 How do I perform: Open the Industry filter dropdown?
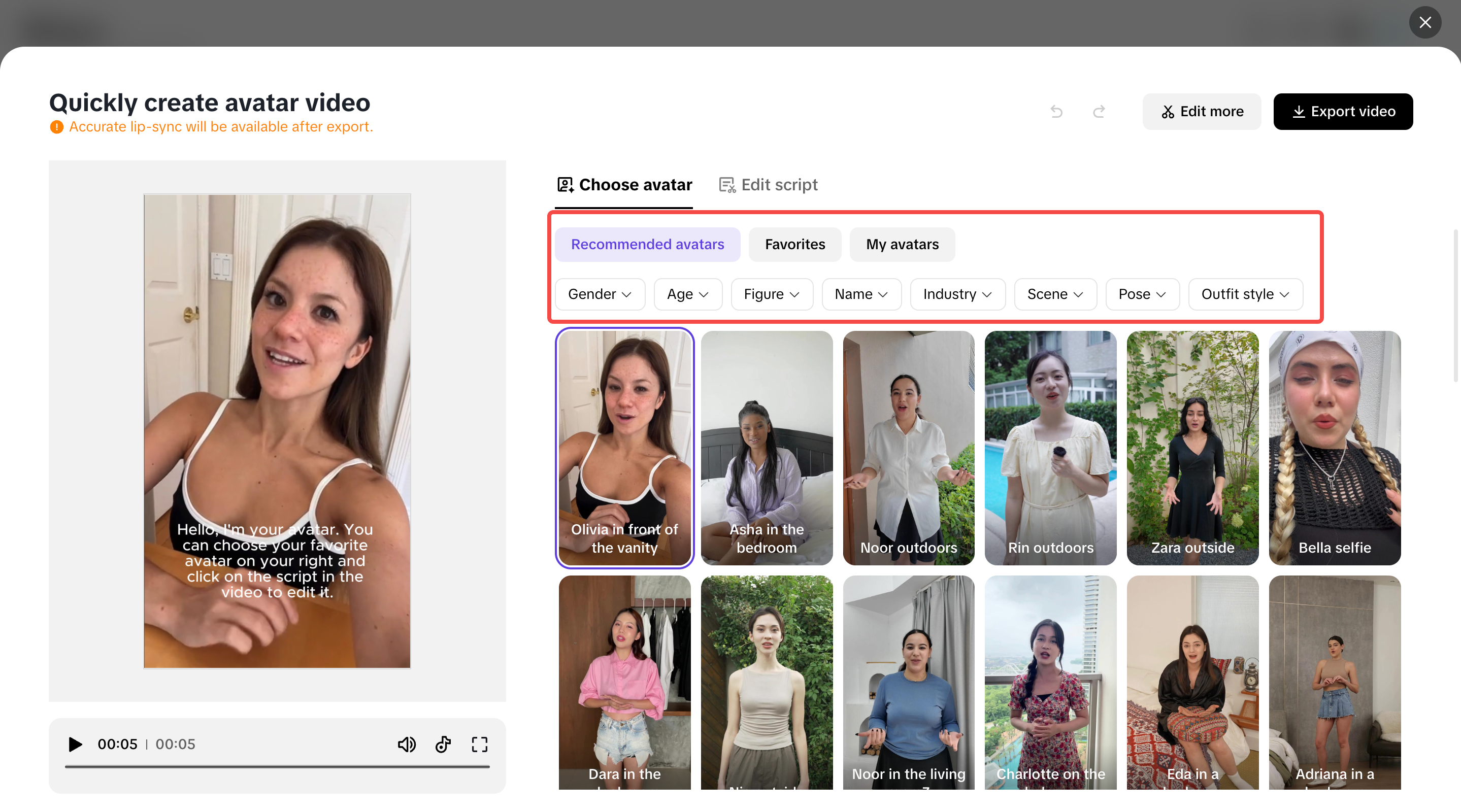pos(957,294)
